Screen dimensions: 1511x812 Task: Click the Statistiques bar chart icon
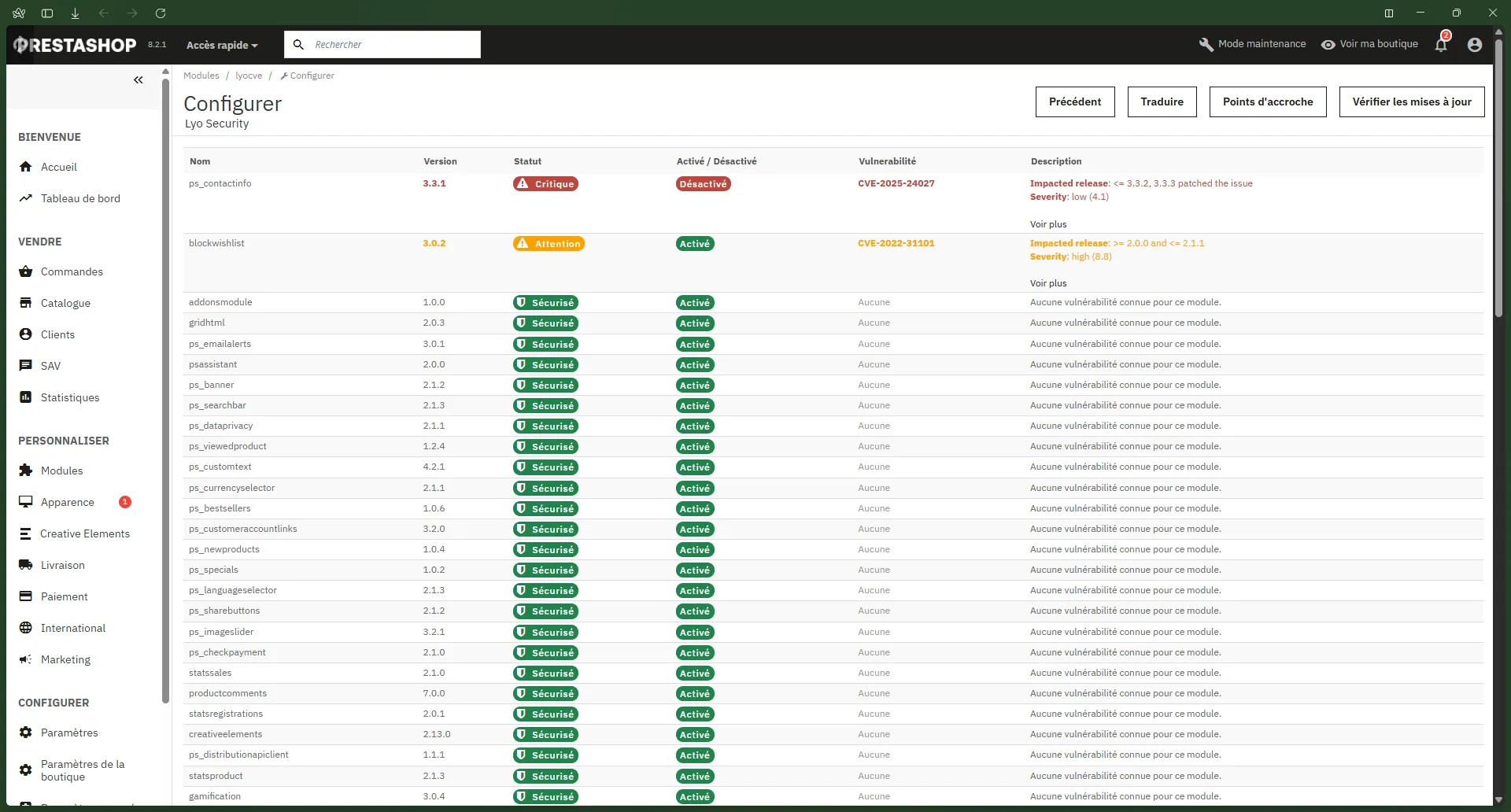[x=26, y=397]
